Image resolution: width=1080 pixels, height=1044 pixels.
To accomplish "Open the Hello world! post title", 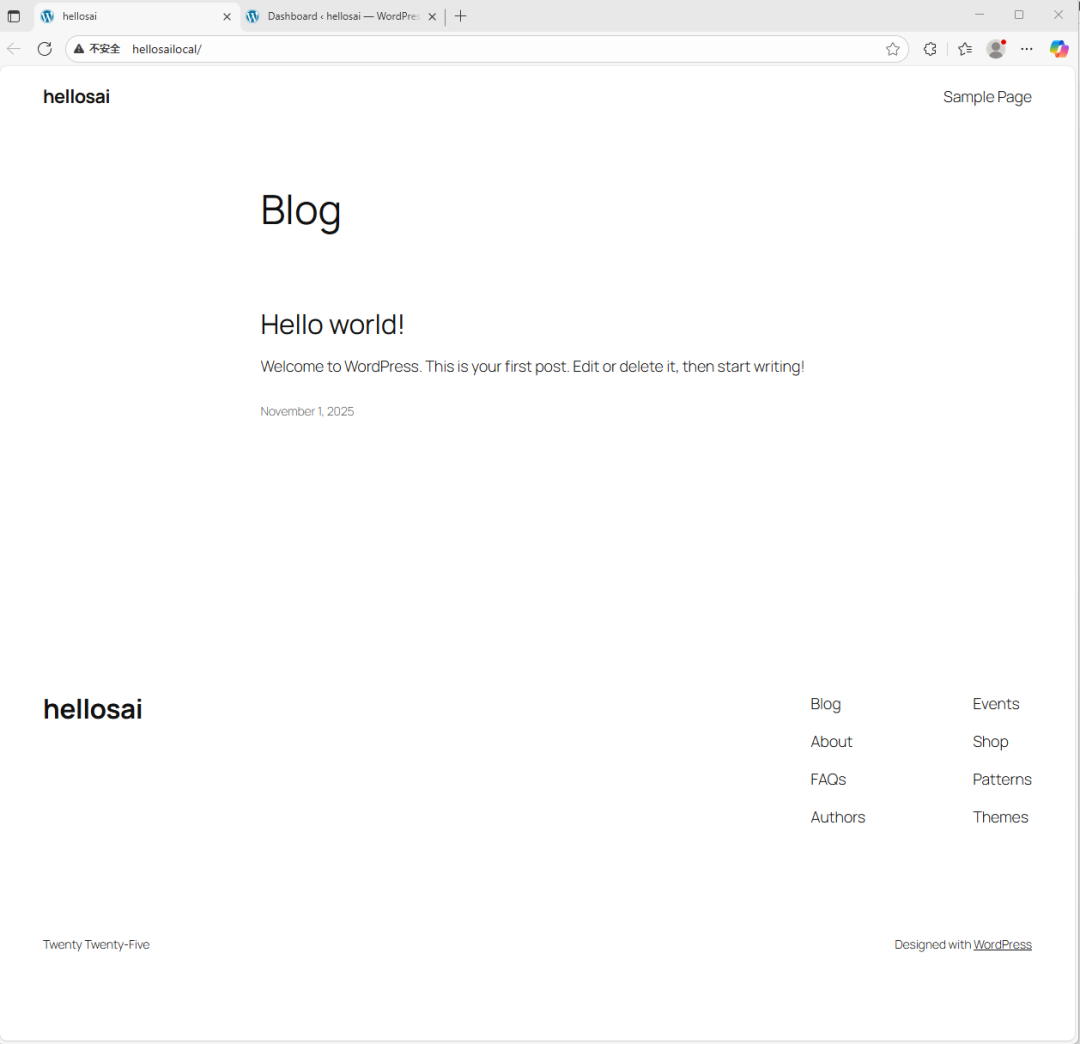I will click(332, 325).
